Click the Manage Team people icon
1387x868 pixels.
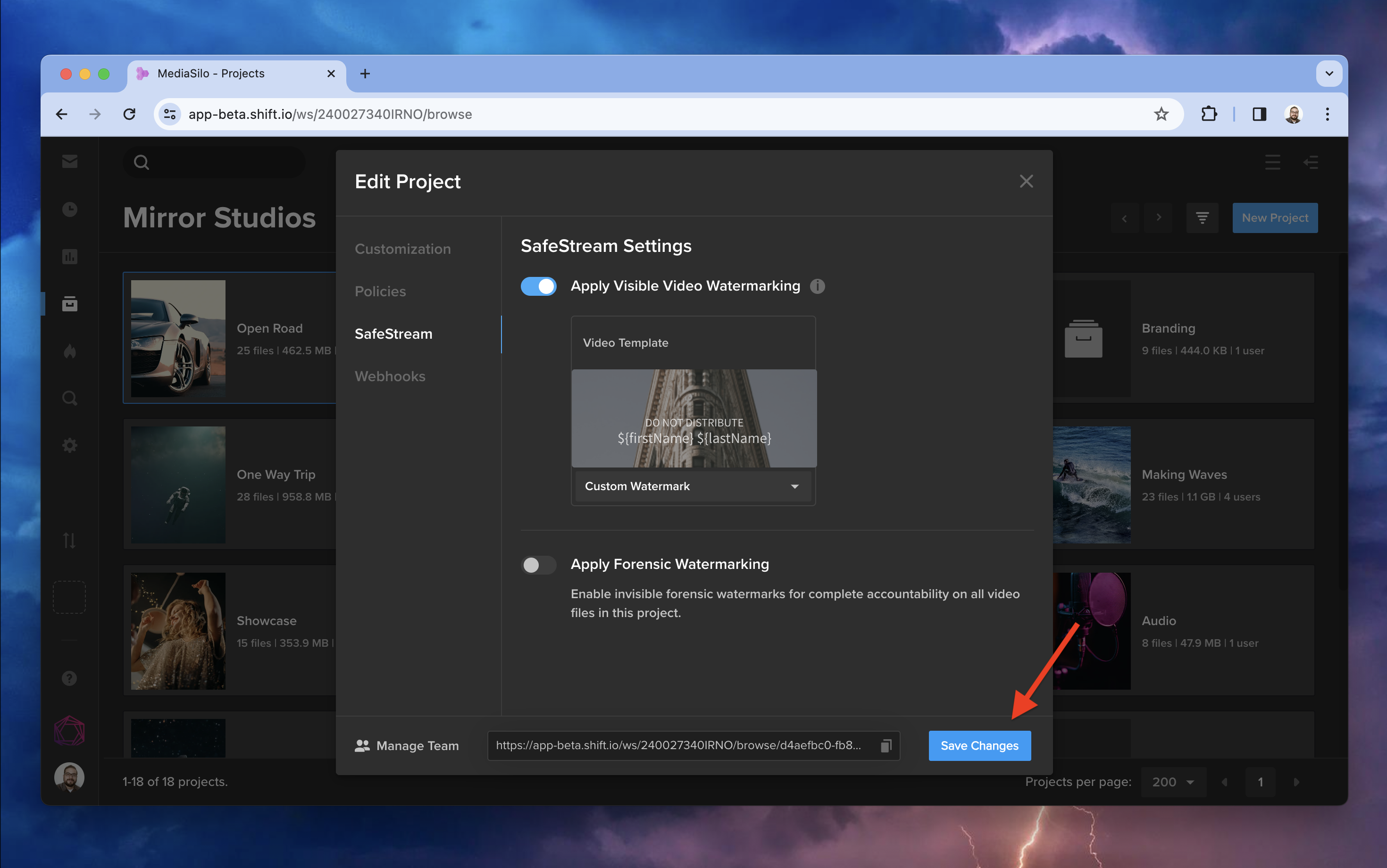[x=362, y=746]
